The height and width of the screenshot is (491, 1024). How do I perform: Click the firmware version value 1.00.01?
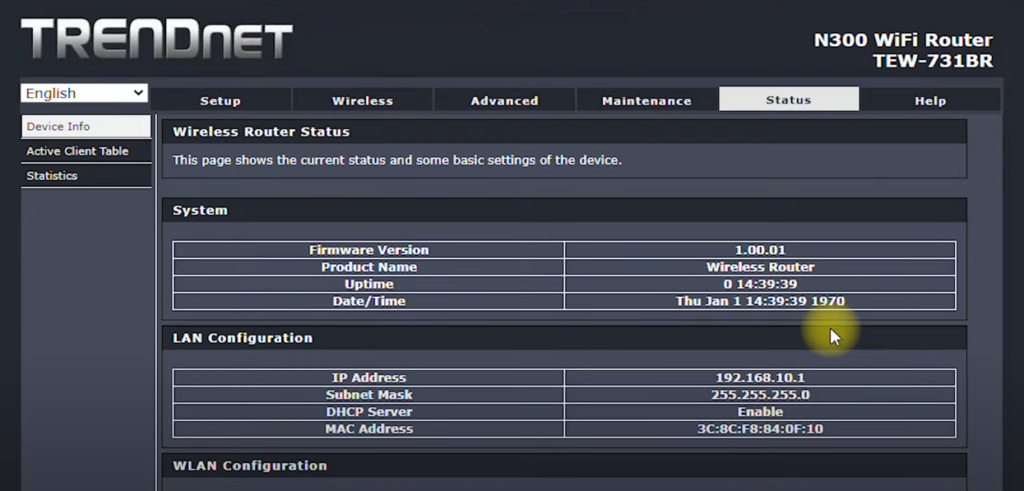[760, 250]
